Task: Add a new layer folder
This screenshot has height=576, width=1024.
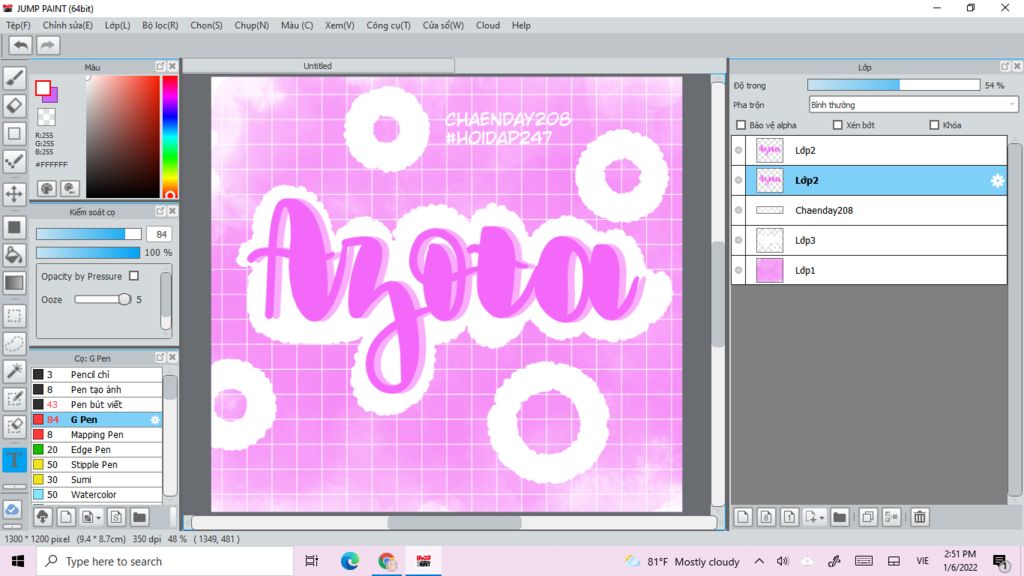Action: coord(840,517)
